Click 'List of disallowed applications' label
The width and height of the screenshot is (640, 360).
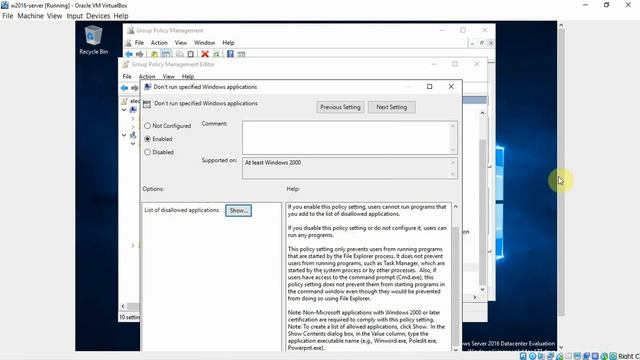182,210
